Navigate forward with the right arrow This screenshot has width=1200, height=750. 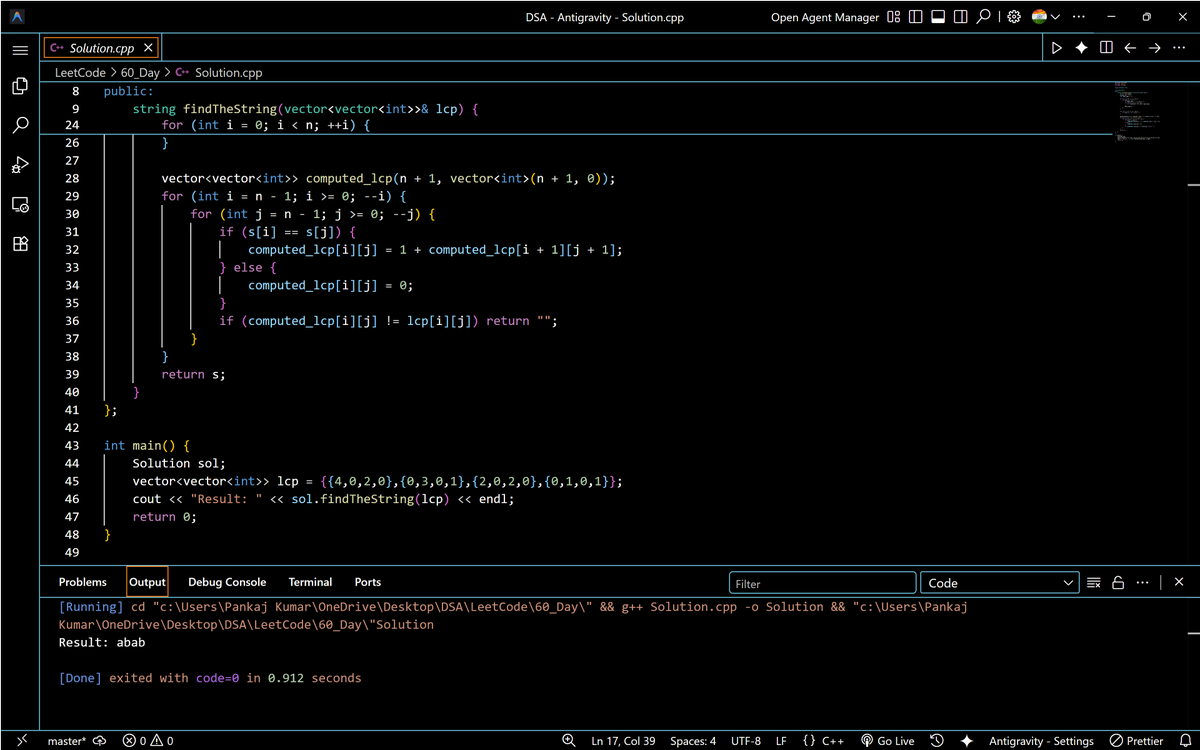tap(1154, 48)
